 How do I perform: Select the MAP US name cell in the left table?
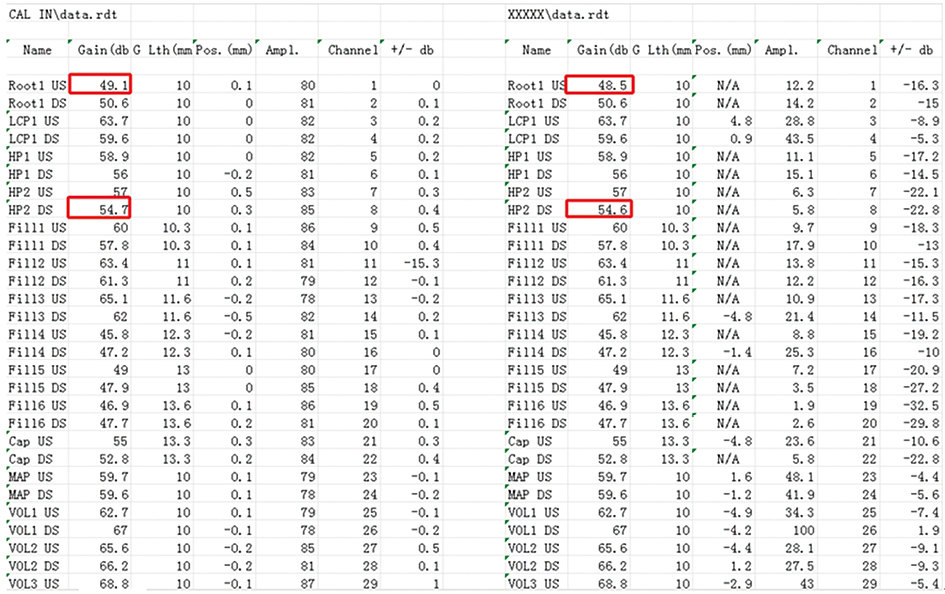point(32,476)
